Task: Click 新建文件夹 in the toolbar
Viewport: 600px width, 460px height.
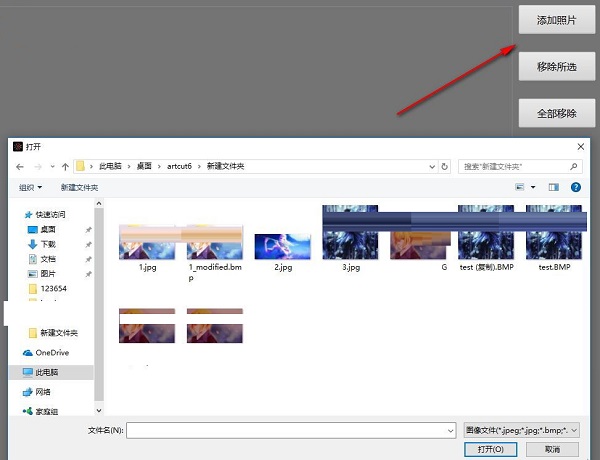Action: click(79, 188)
